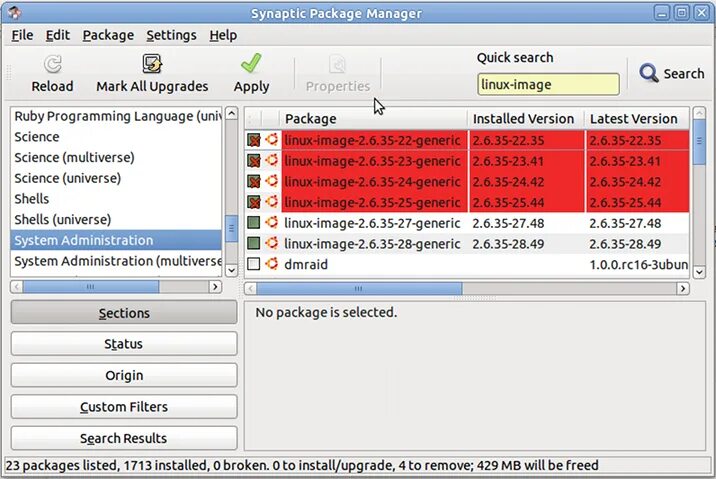Select the Shells section
Image resolution: width=716 pixels, height=479 pixels.
click(x=116, y=199)
